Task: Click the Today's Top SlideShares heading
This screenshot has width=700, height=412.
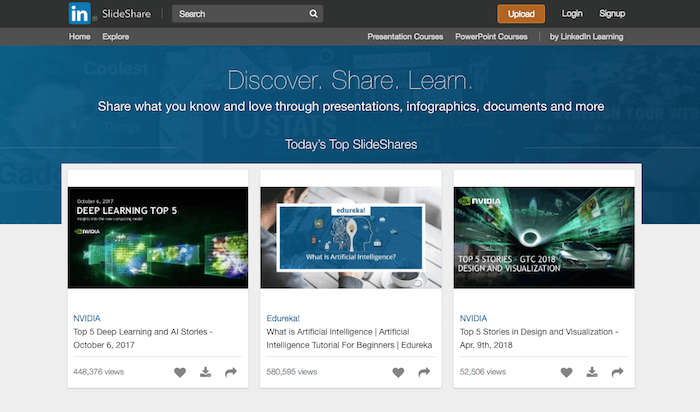Action: [351, 145]
